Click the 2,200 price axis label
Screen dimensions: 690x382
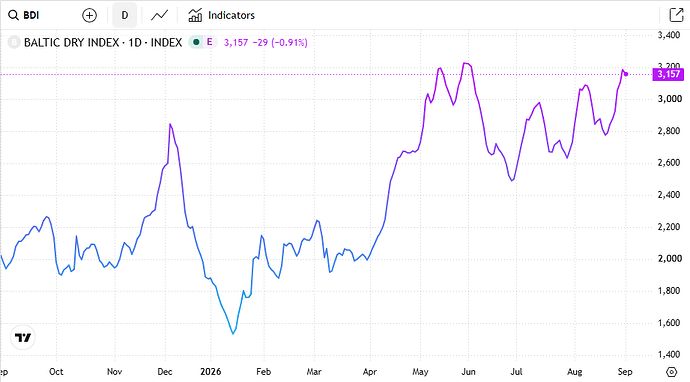[669, 227]
